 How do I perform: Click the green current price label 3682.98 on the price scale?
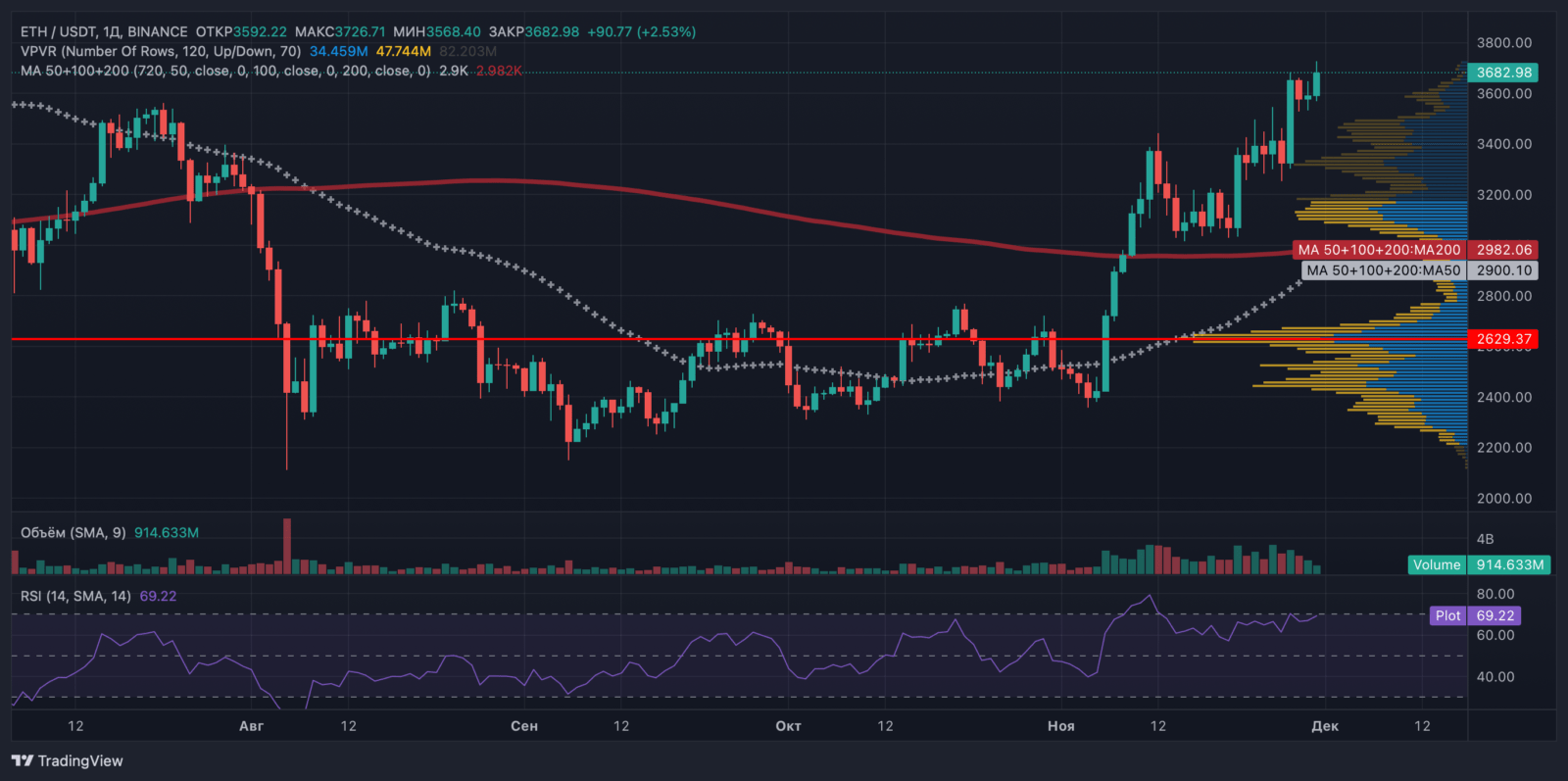1503,73
